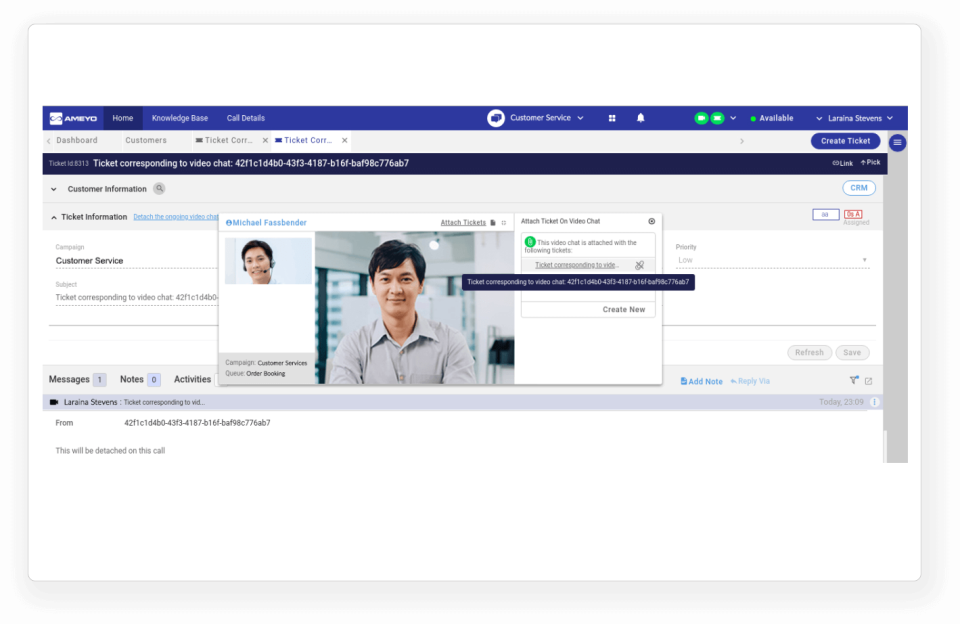This screenshot has width=960, height=624.
Task: Open the notifications bell
Action: [x=639, y=117]
